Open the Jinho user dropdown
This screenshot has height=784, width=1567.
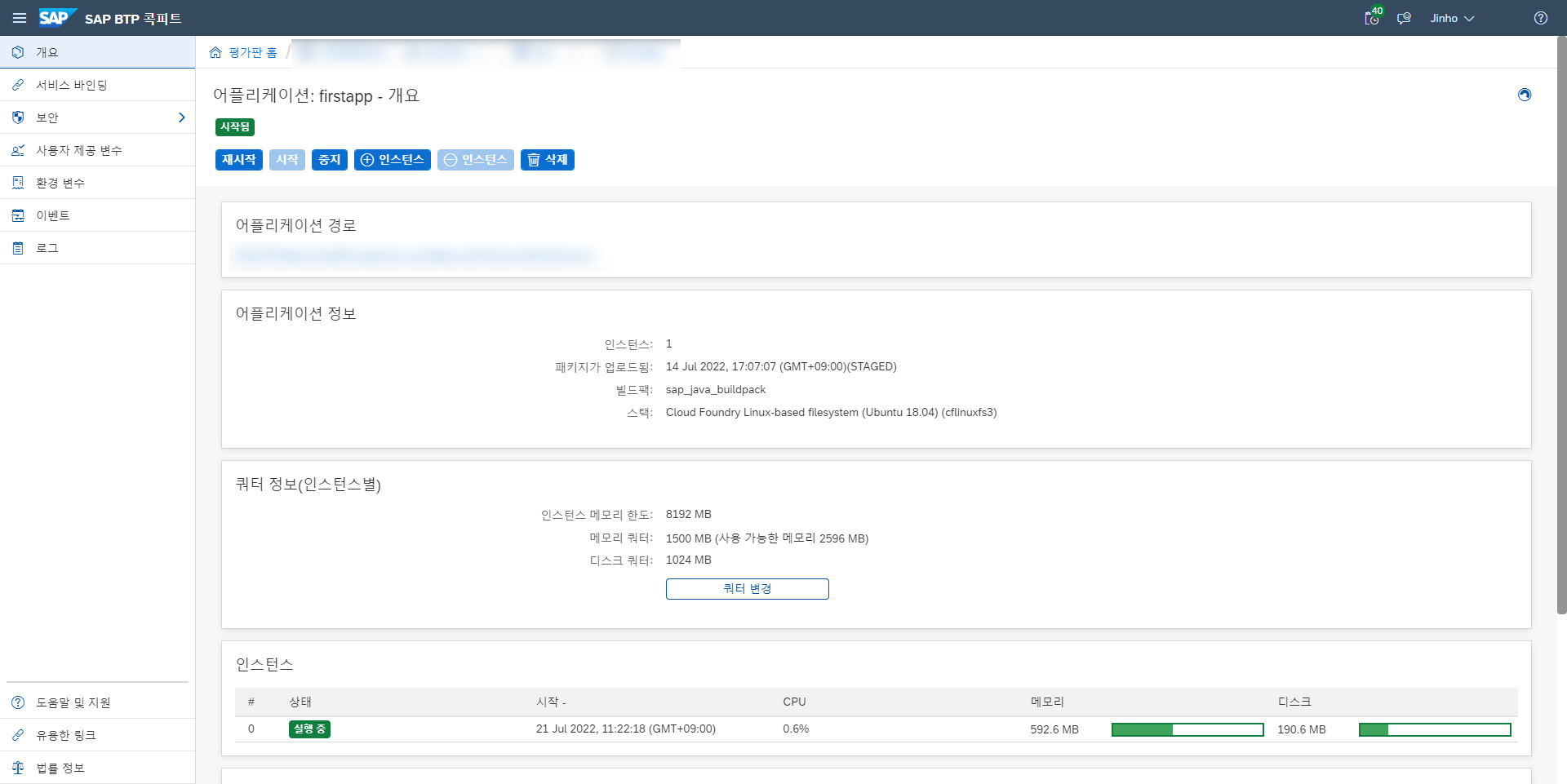coord(1452,18)
